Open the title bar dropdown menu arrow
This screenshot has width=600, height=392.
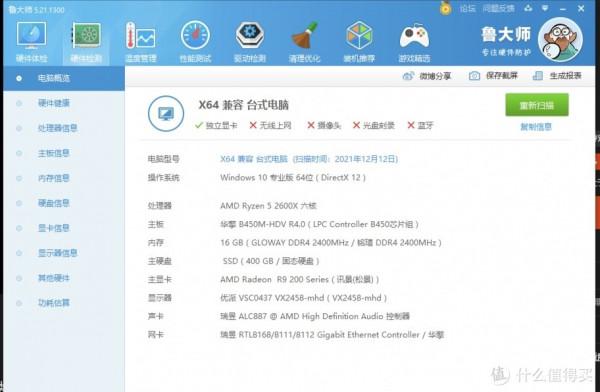pos(545,8)
